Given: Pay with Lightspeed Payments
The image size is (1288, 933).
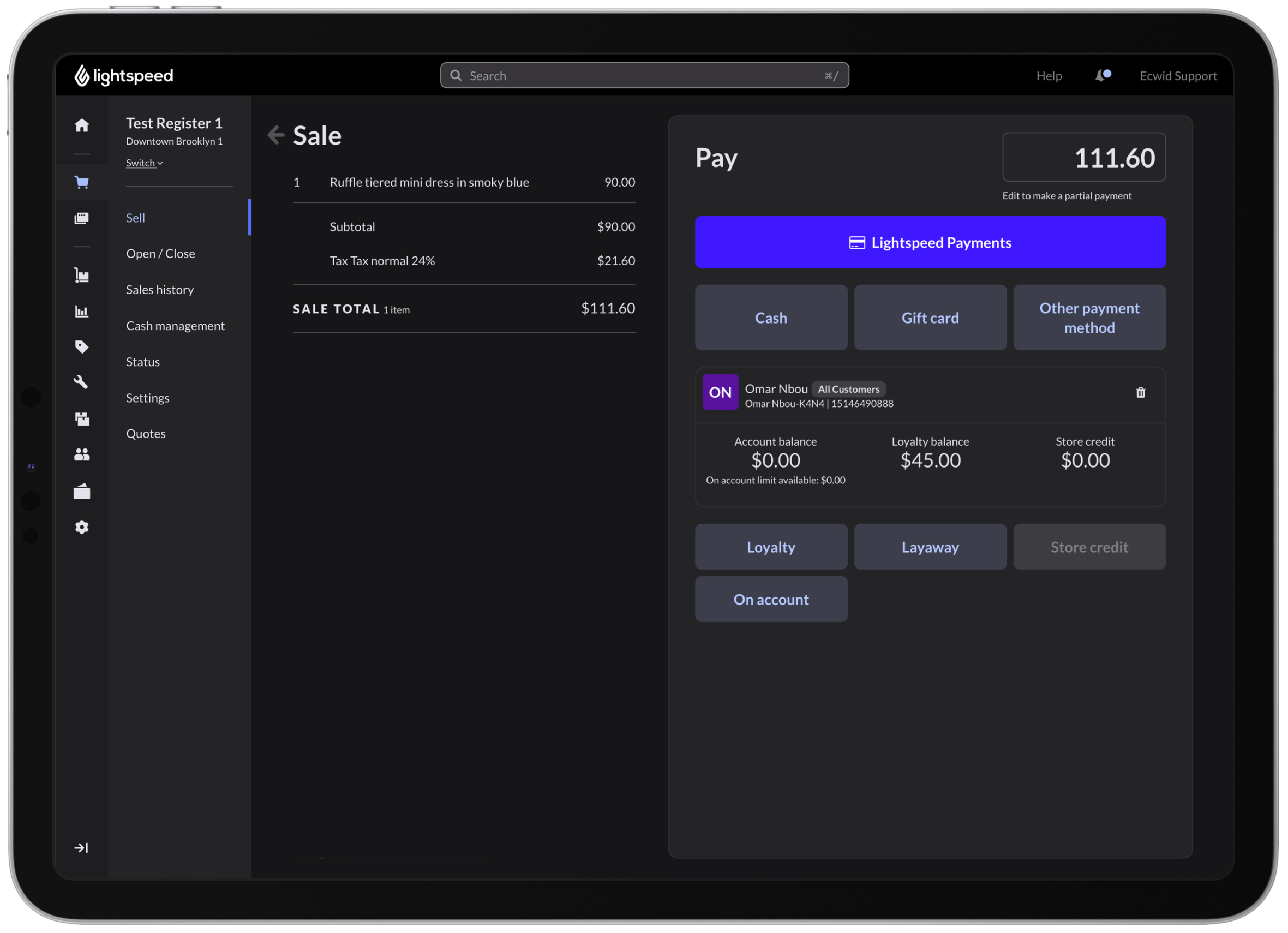Looking at the screenshot, I should click(x=930, y=242).
